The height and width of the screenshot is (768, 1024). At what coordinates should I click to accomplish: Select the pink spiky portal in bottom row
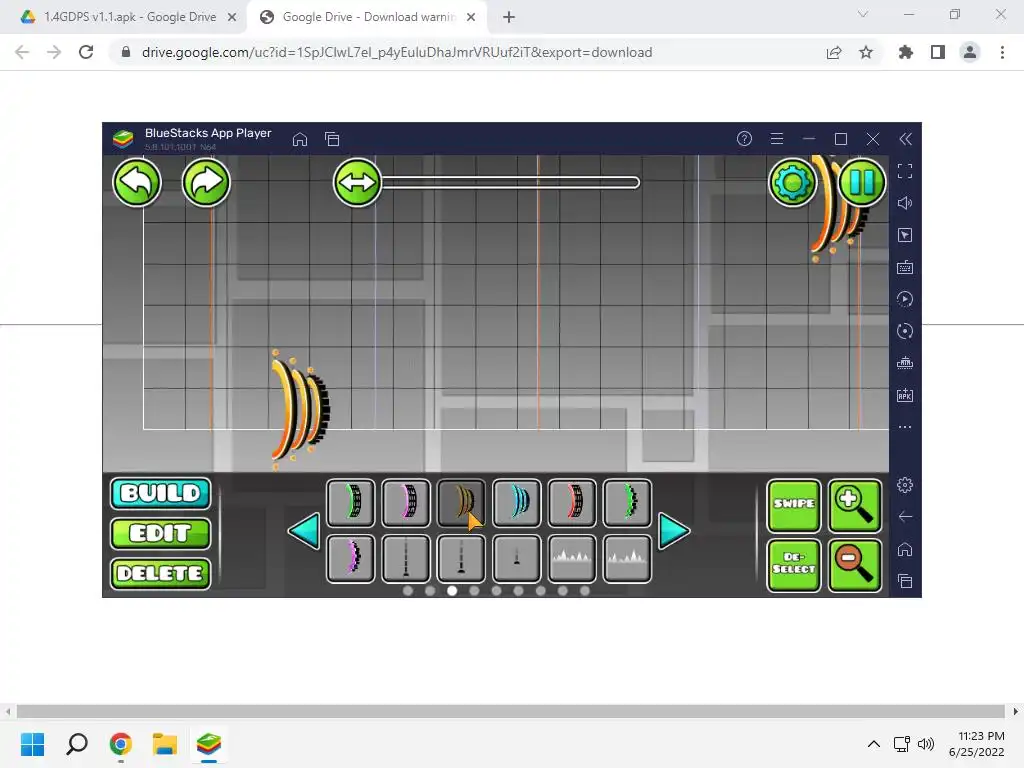pos(351,558)
